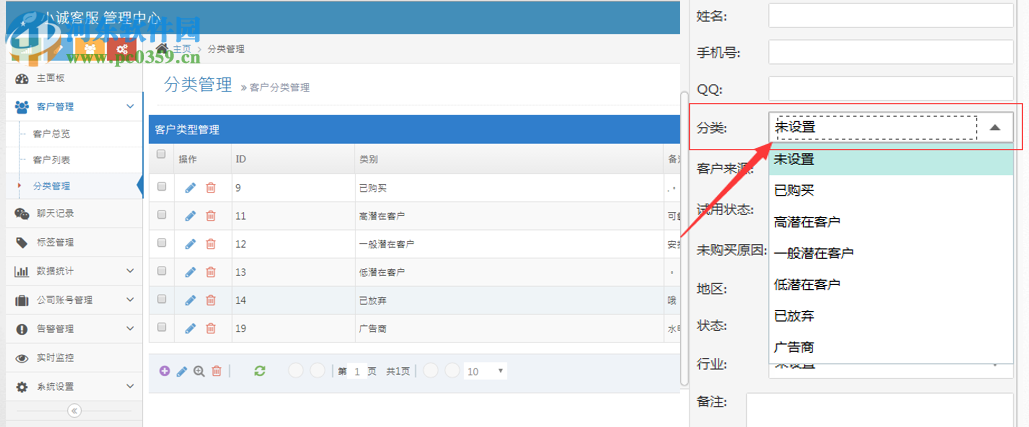Tick the checkbox for row ID 9

pyautogui.click(x=161, y=187)
